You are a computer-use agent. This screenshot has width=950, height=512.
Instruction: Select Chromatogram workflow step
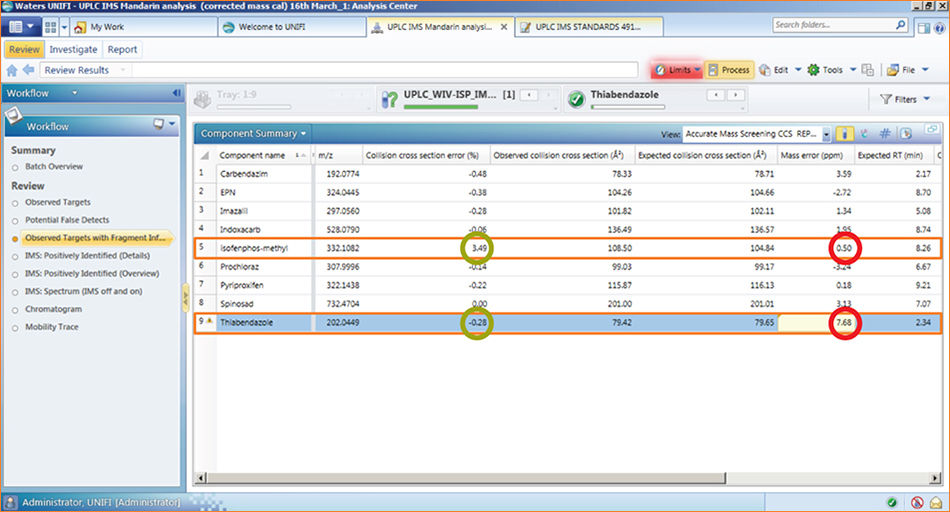pyautogui.click(x=53, y=309)
